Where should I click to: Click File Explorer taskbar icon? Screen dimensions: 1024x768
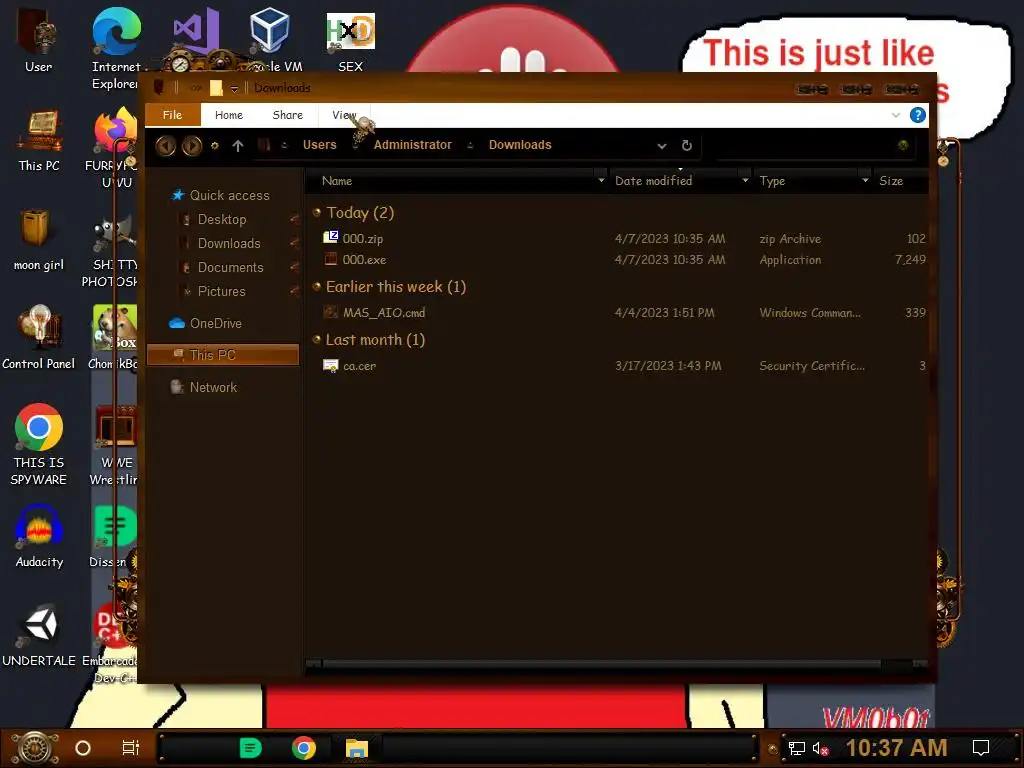pyautogui.click(x=357, y=748)
